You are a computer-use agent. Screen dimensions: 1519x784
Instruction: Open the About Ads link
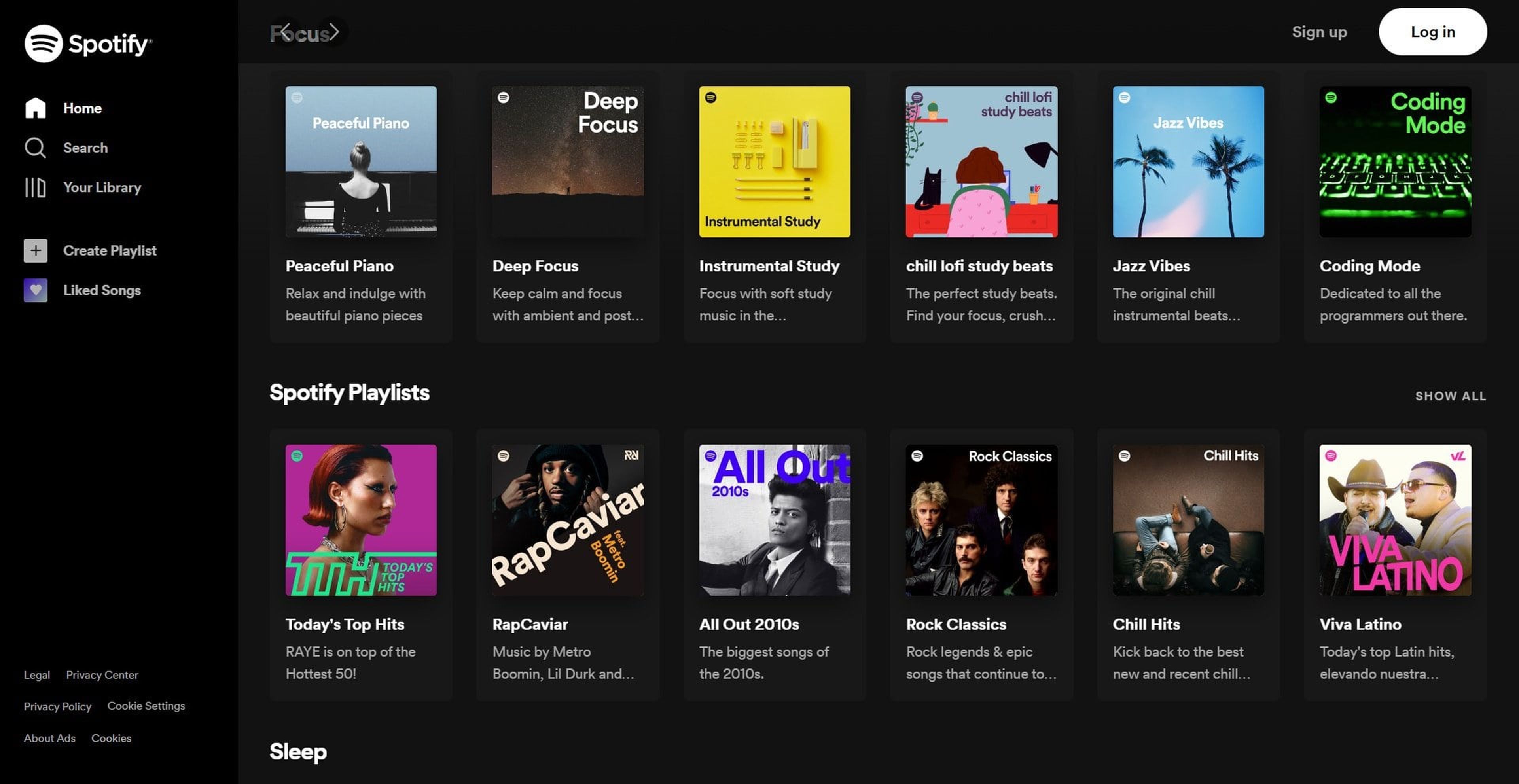(x=49, y=738)
